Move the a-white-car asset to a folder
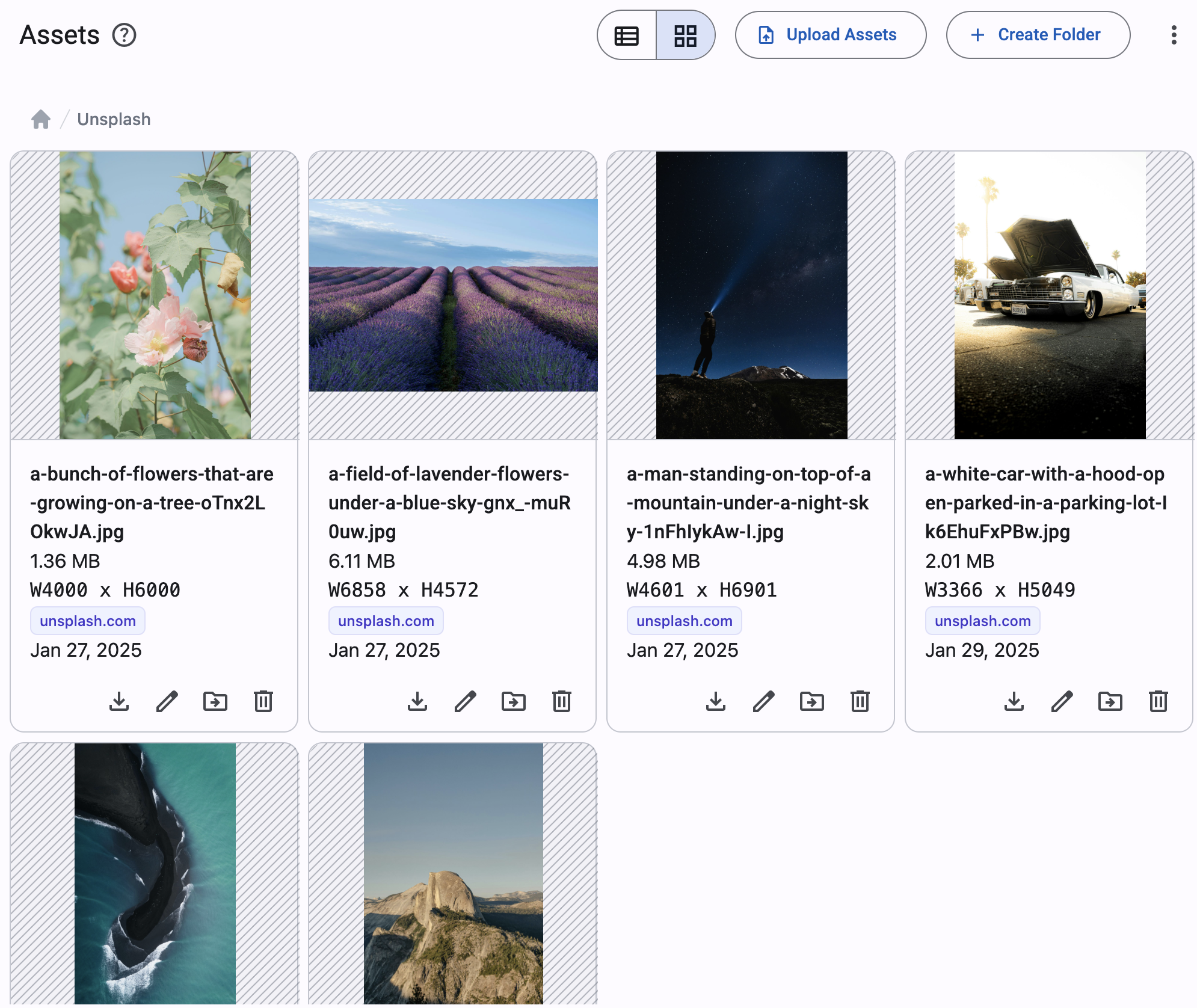1197x1008 pixels. [1110, 701]
